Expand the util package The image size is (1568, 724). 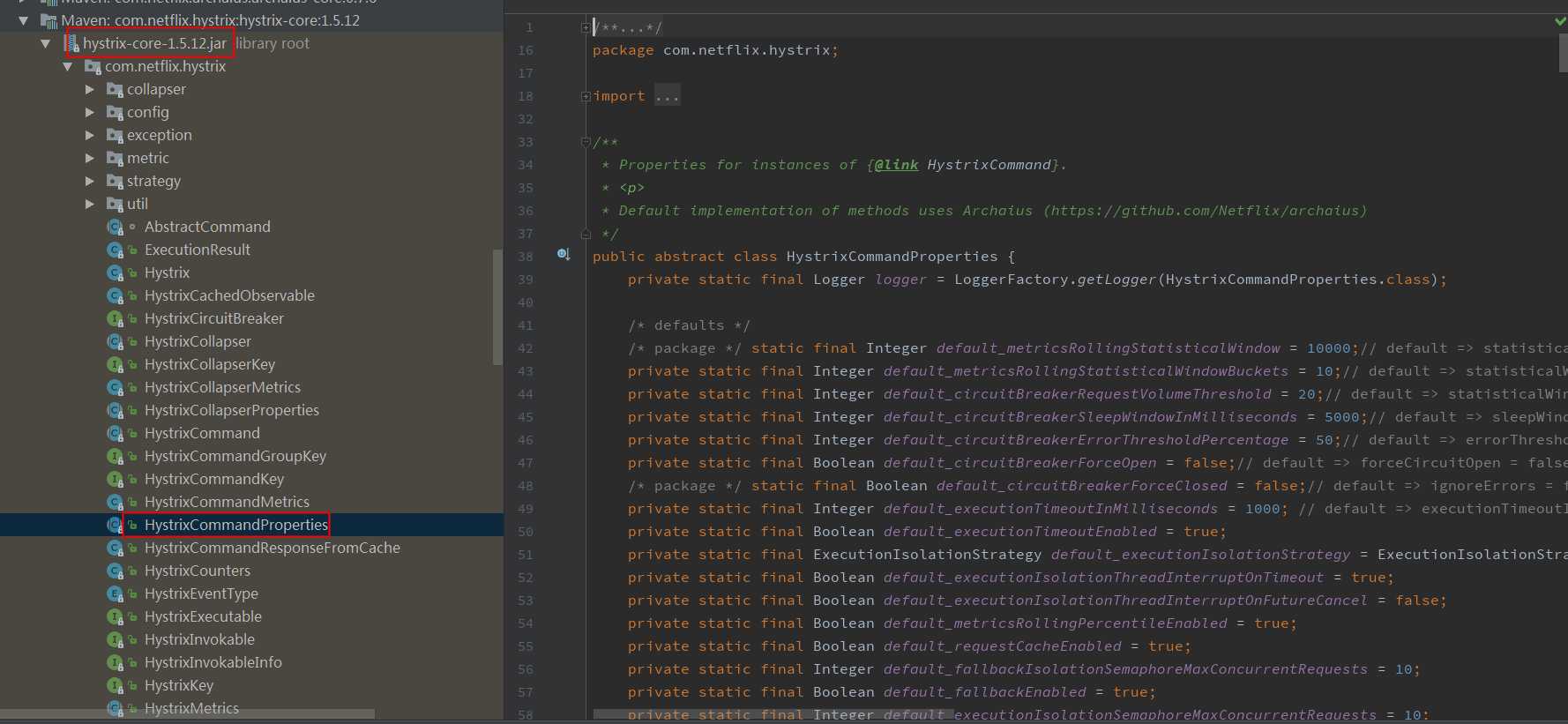pyautogui.click(x=90, y=204)
